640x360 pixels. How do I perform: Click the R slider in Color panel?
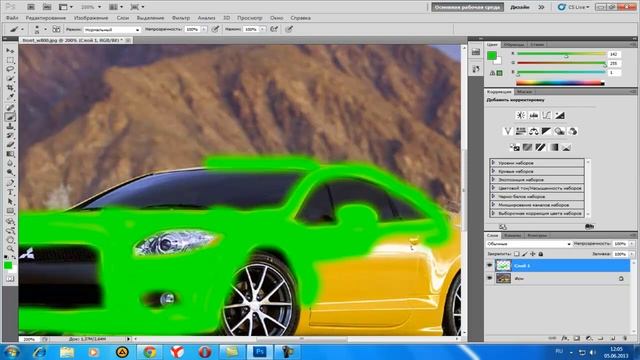pyautogui.click(x=561, y=54)
